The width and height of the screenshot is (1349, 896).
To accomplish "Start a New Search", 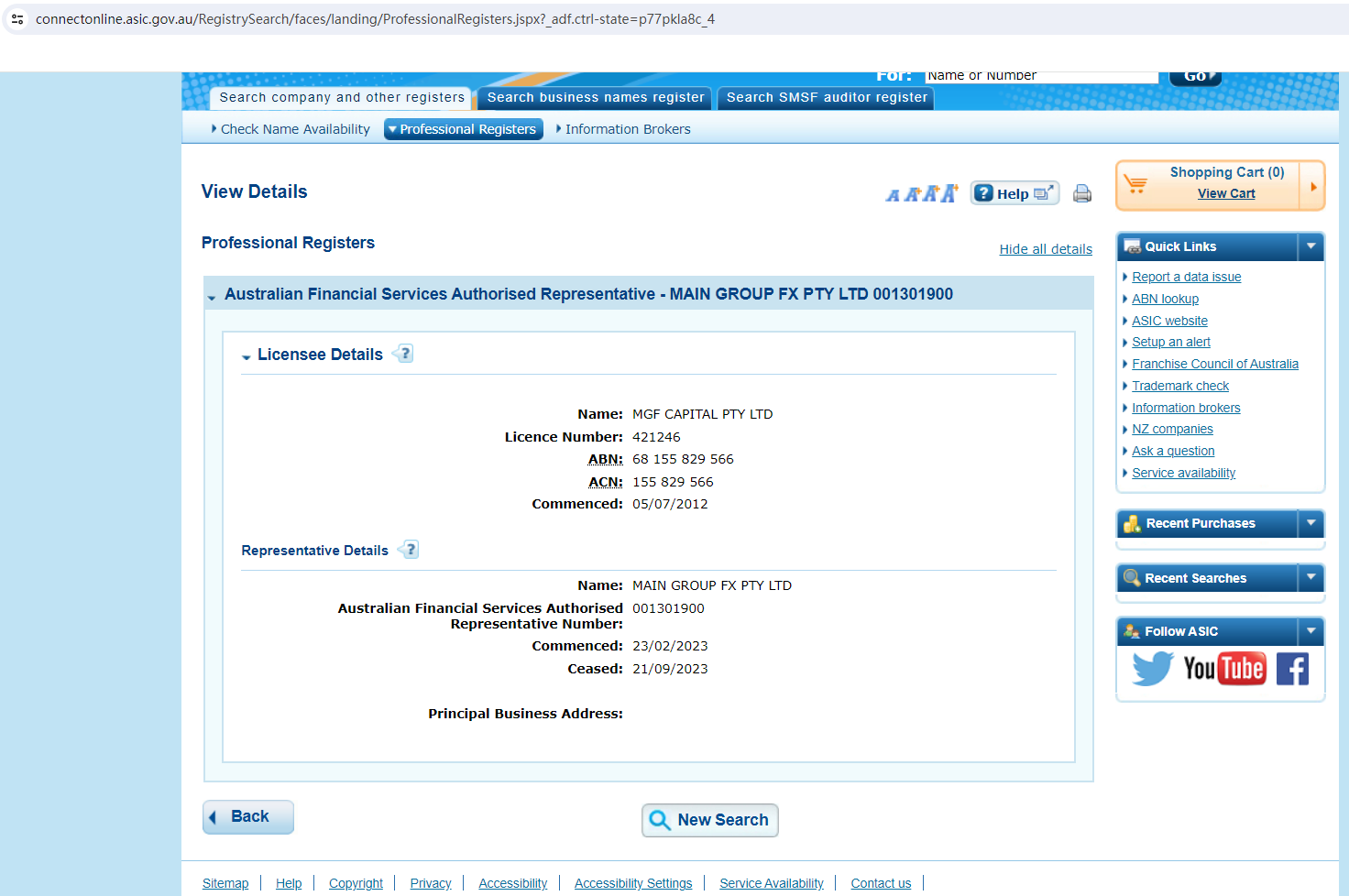I will pyautogui.click(x=710, y=820).
